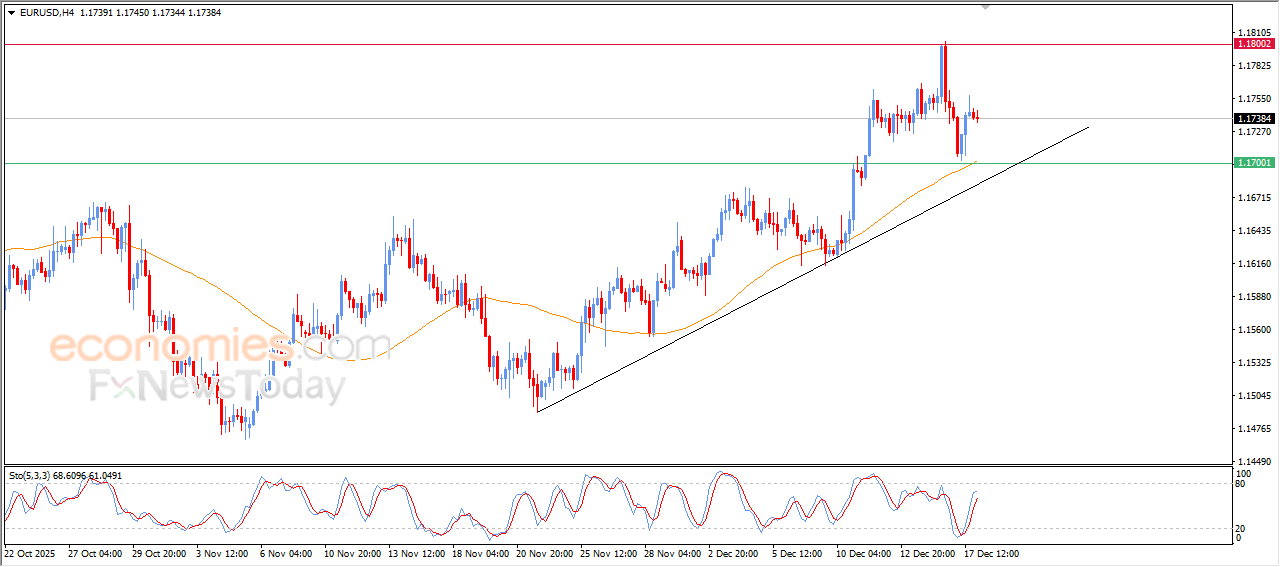Screen dimensions: 1280x567
Task: Select the green 1.17001 price label
Action: [1254, 163]
